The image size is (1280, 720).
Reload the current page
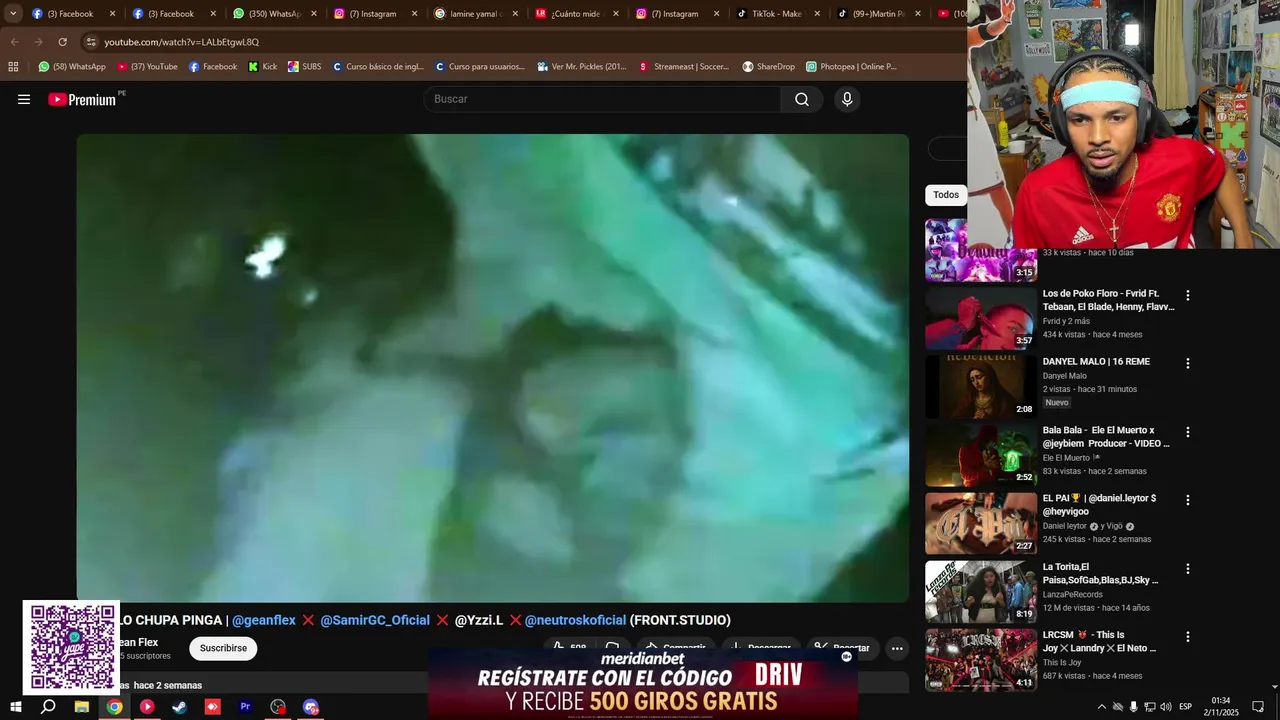click(62, 42)
